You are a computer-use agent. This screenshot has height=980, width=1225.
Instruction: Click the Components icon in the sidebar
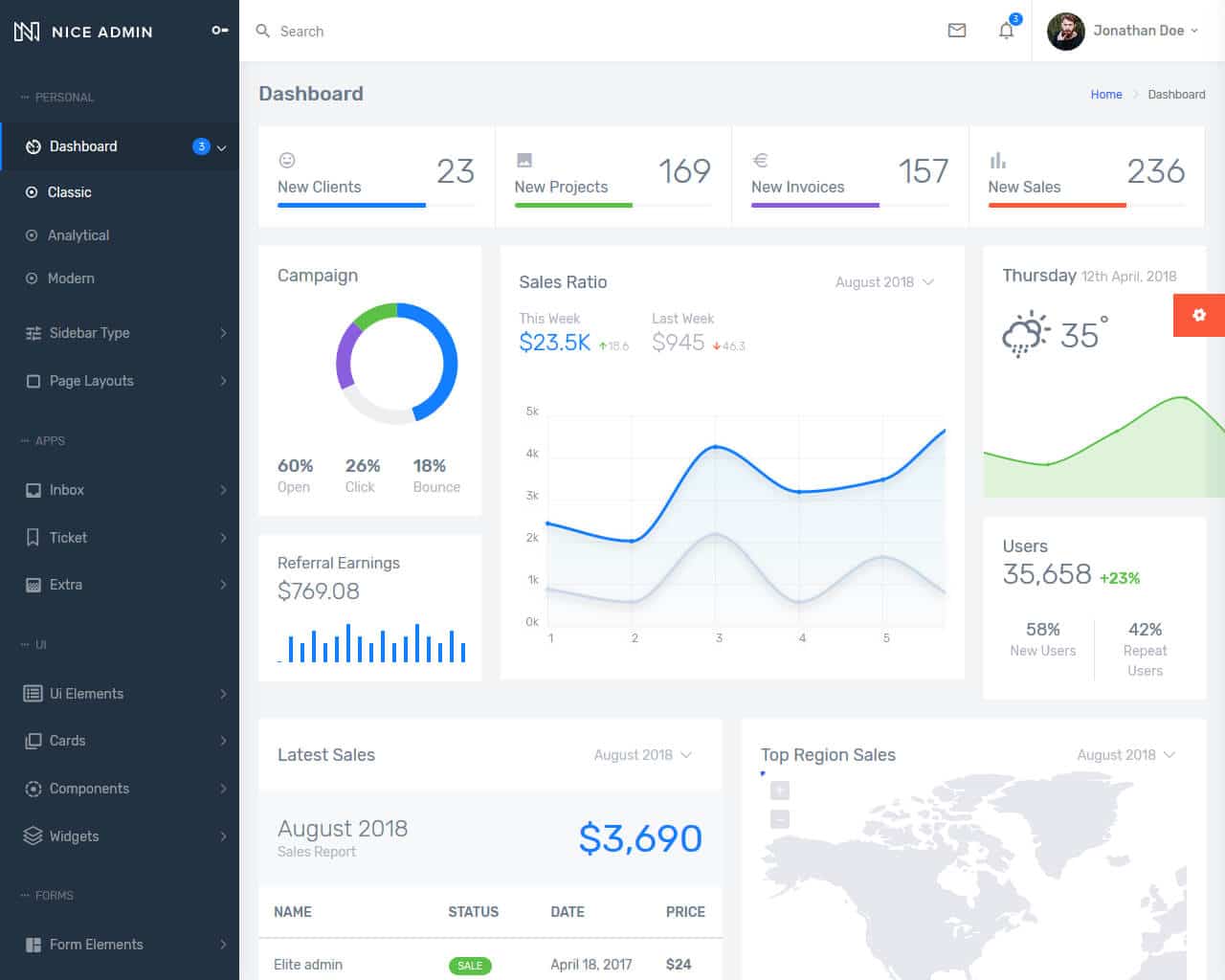32,789
